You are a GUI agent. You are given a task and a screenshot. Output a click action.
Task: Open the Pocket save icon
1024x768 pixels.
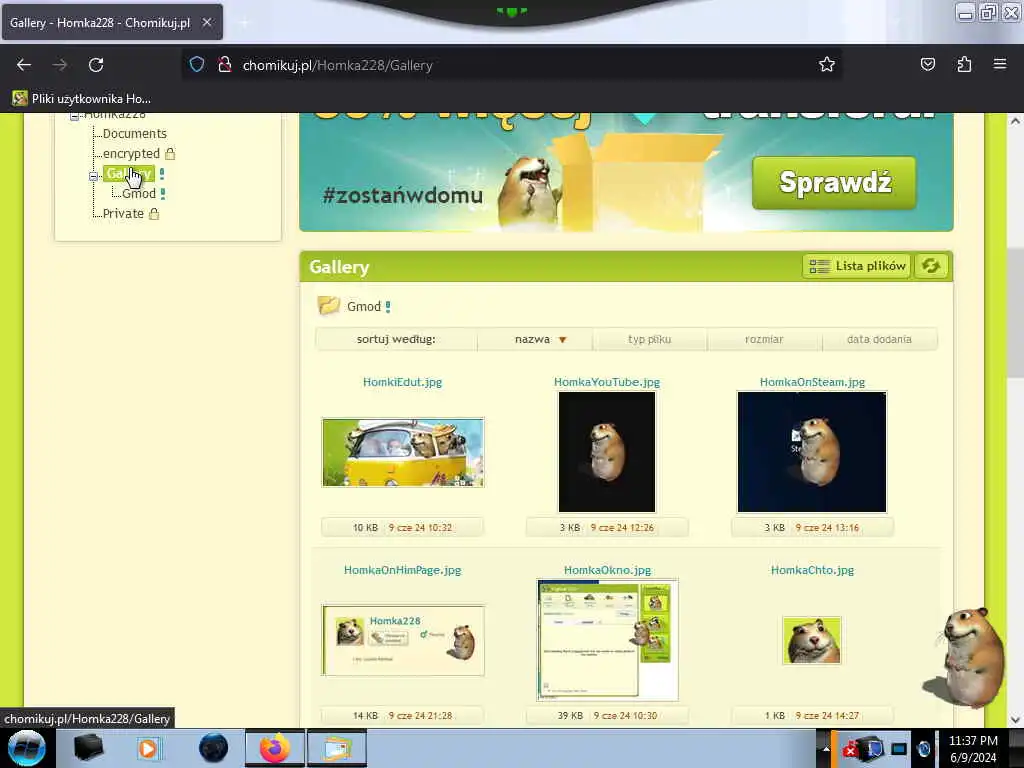[x=927, y=65]
